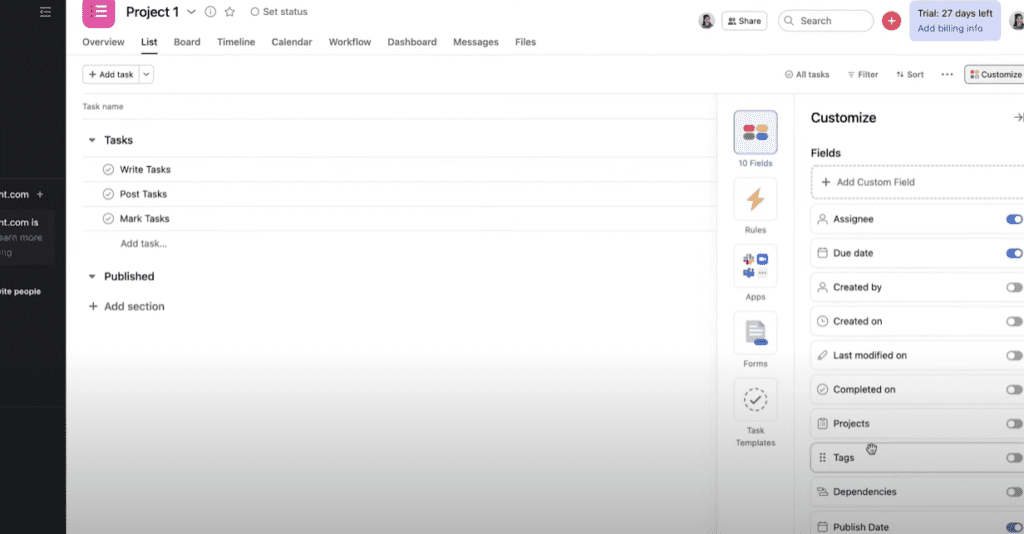Click the Share button
Viewport: 1024px width, 534px height.
point(743,21)
